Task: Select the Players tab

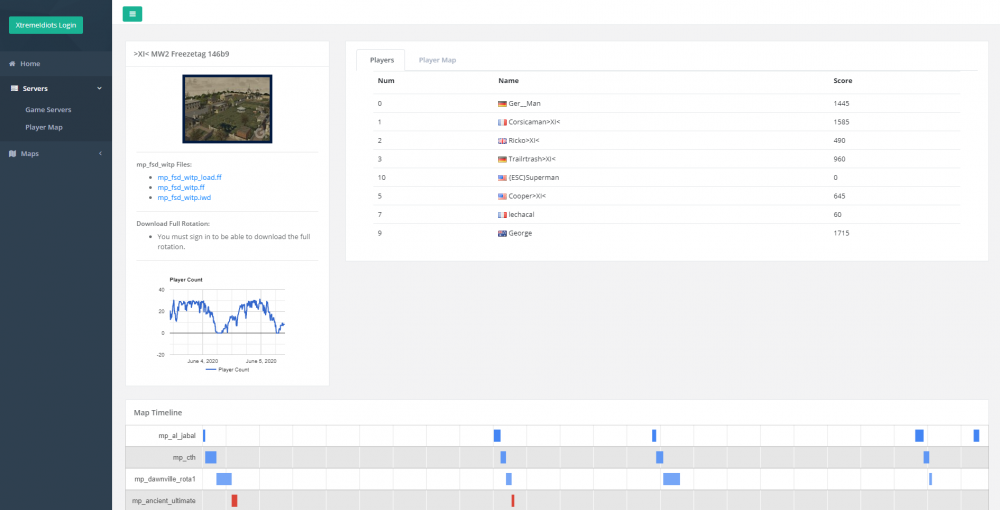Action: [x=381, y=60]
